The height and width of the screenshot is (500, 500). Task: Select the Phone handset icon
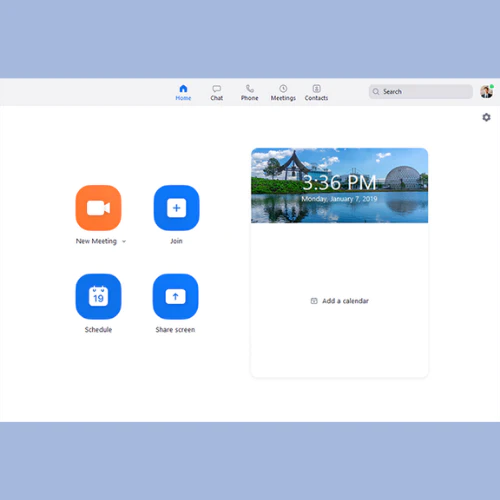click(x=250, y=88)
